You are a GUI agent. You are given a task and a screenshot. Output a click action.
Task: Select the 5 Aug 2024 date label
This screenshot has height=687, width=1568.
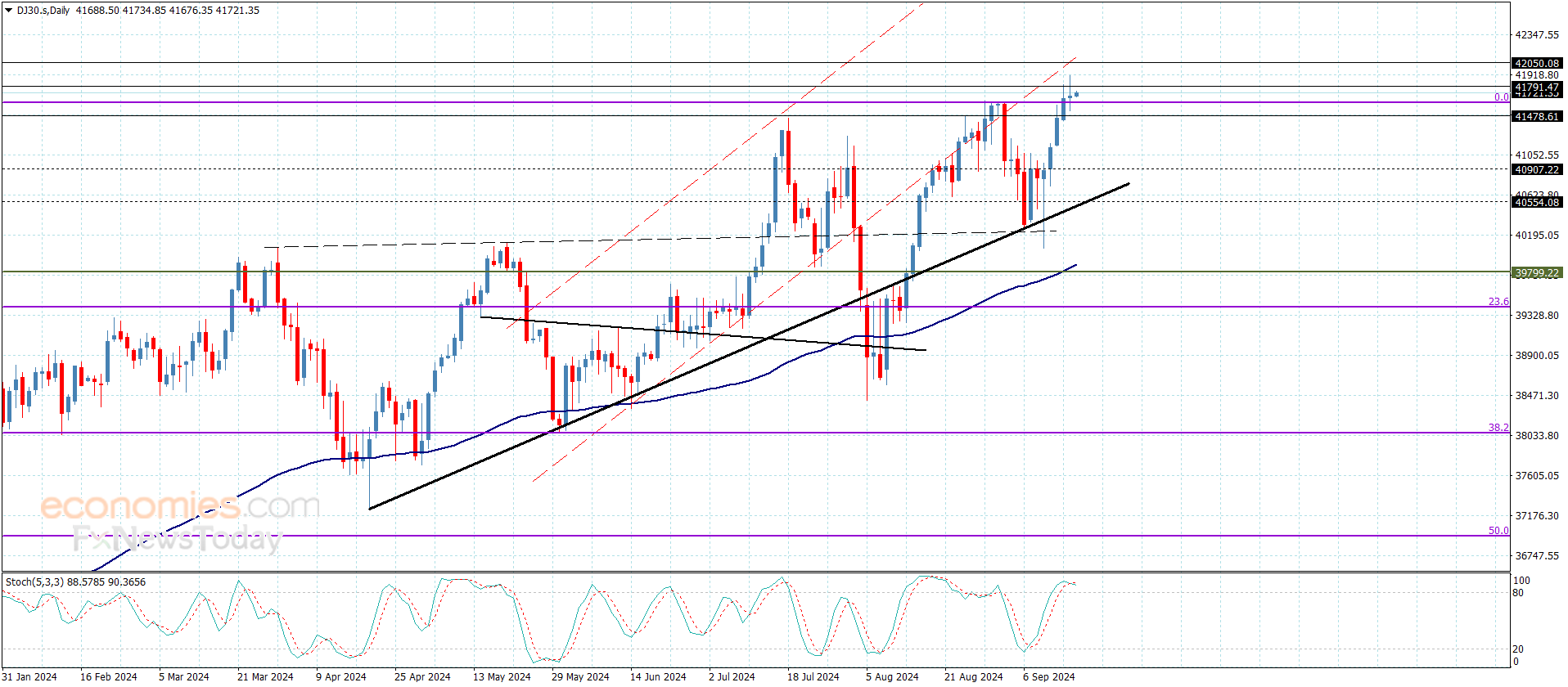coord(892,677)
